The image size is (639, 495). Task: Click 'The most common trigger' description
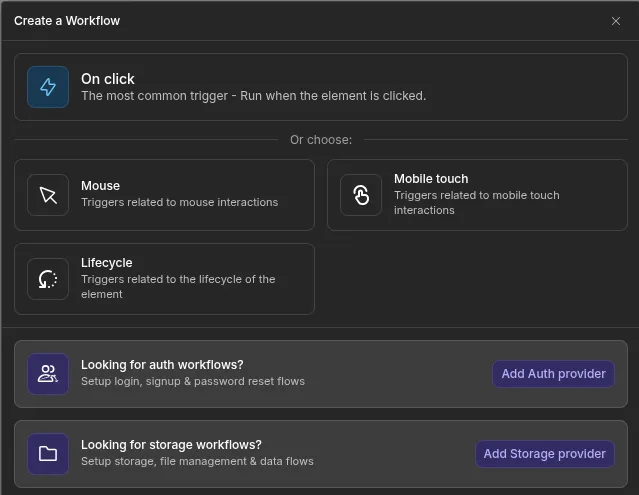(x=253, y=96)
